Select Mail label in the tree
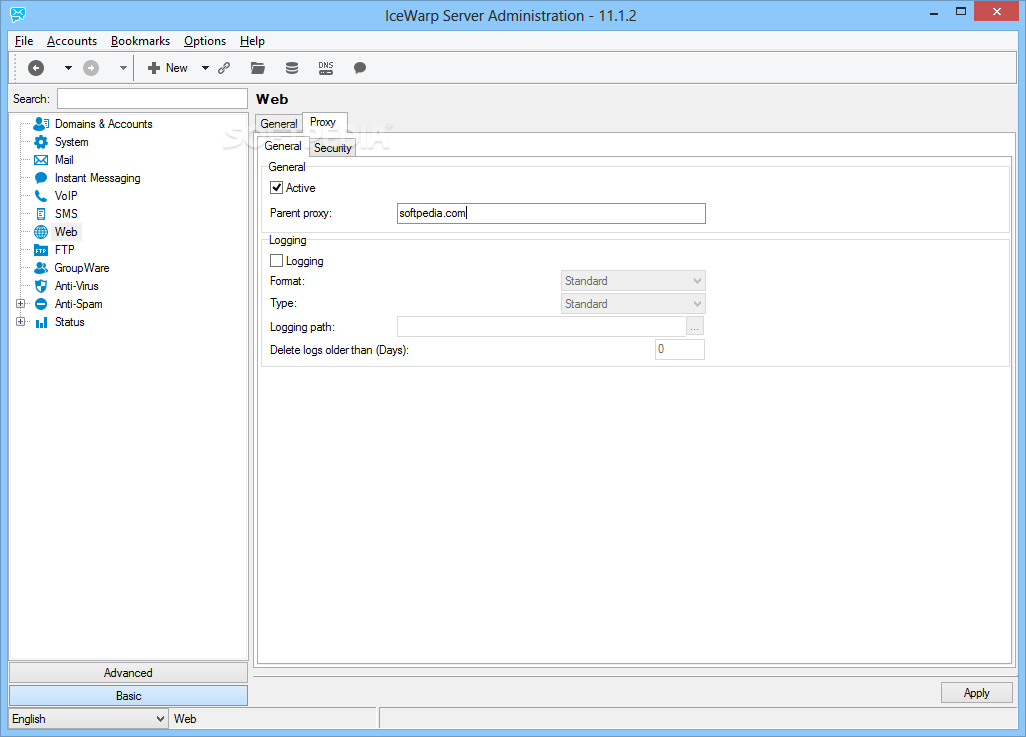 64,160
